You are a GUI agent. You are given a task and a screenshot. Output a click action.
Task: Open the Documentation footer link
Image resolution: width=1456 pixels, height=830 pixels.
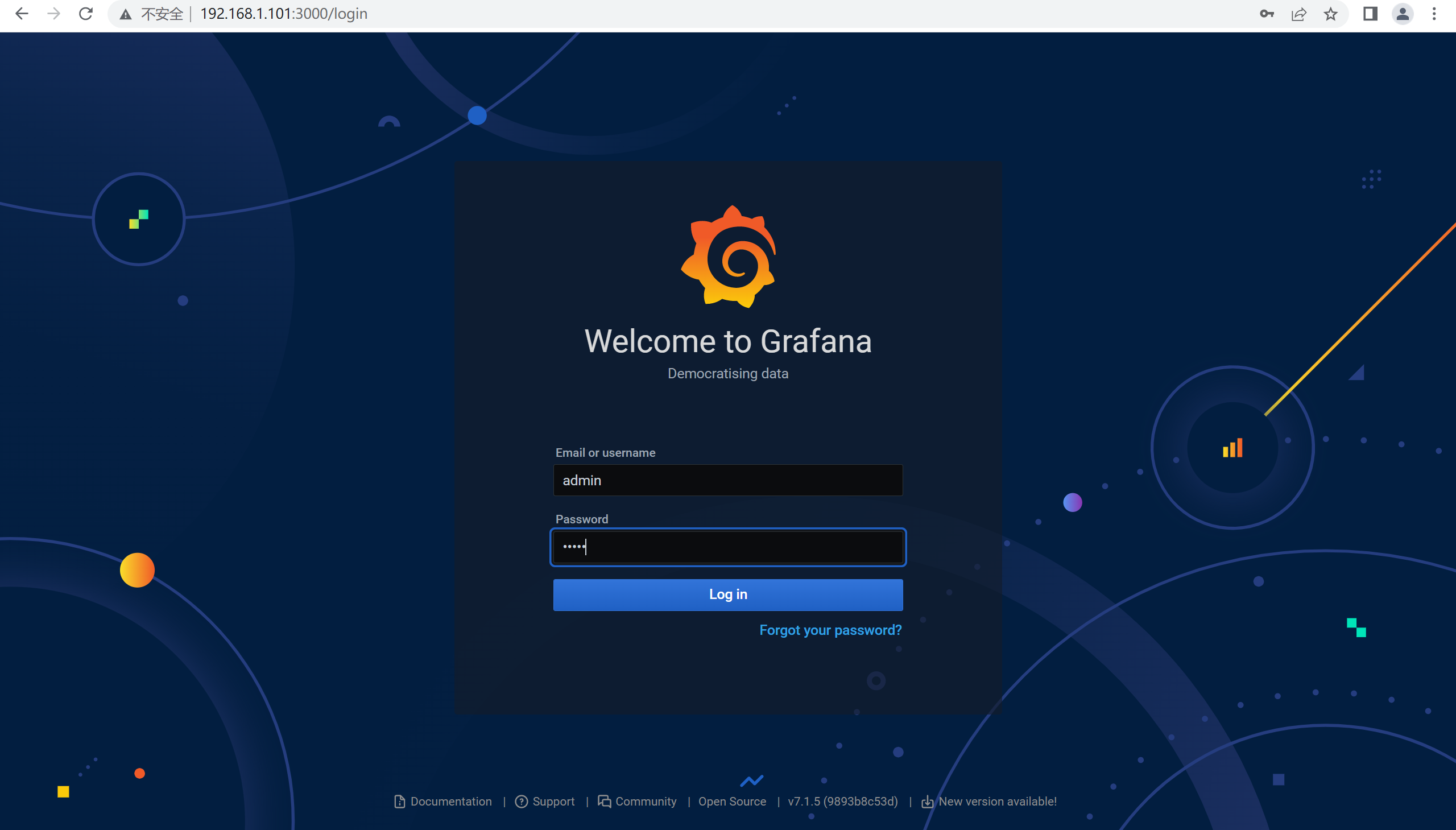click(443, 802)
